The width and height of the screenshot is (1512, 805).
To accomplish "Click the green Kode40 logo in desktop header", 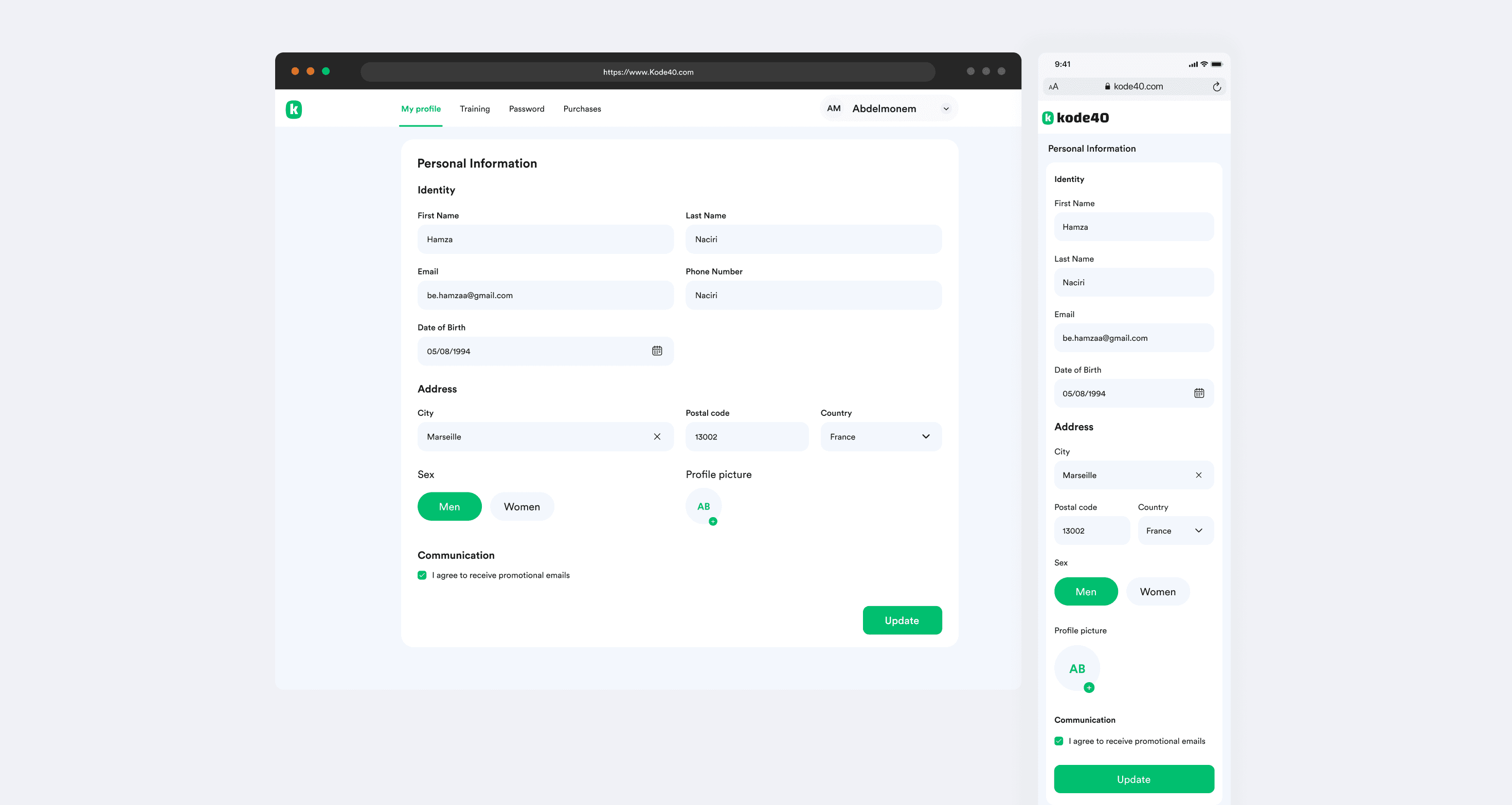I will click(x=294, y=109).
